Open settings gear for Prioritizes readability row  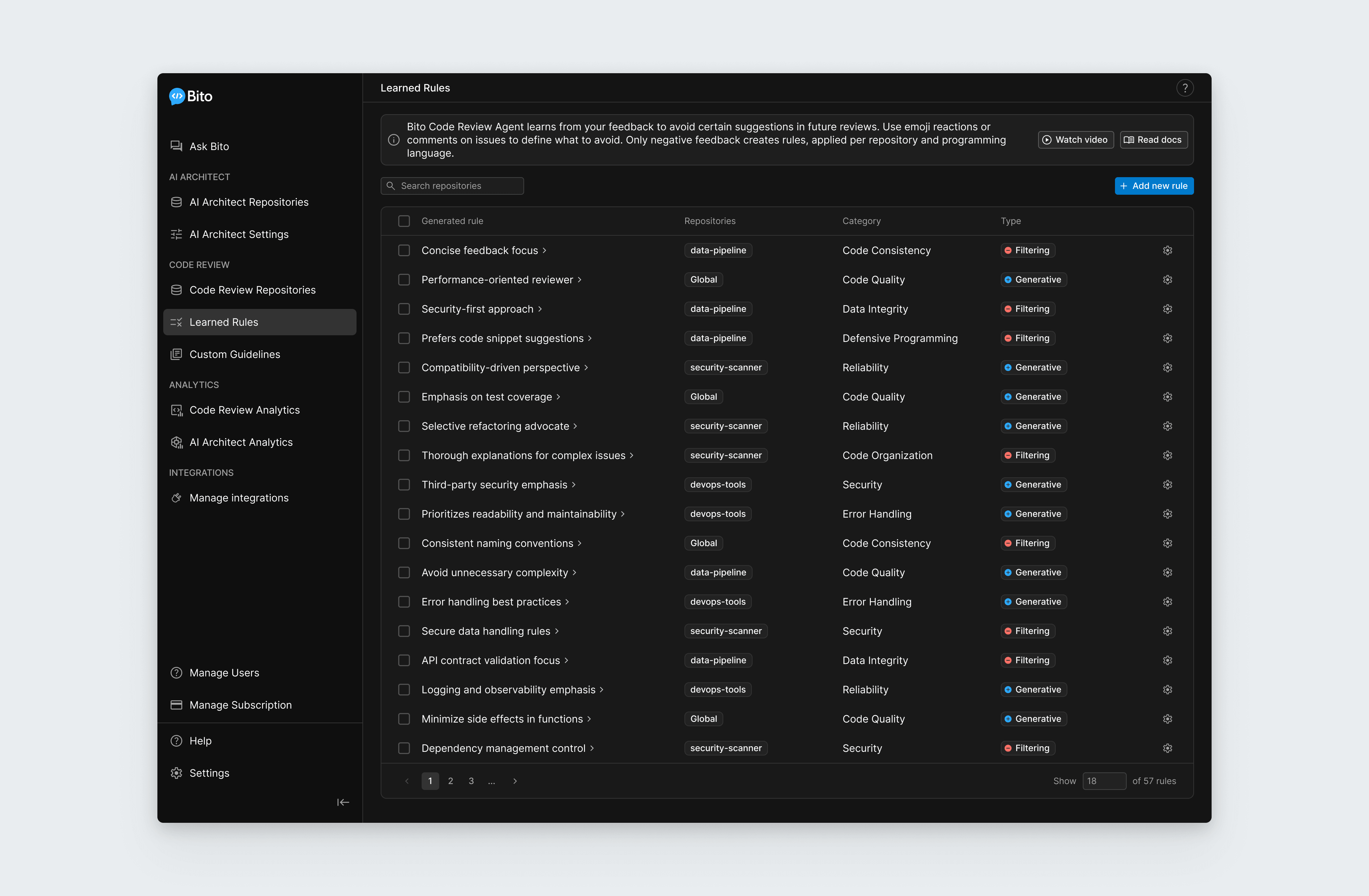coord(1167,514)
